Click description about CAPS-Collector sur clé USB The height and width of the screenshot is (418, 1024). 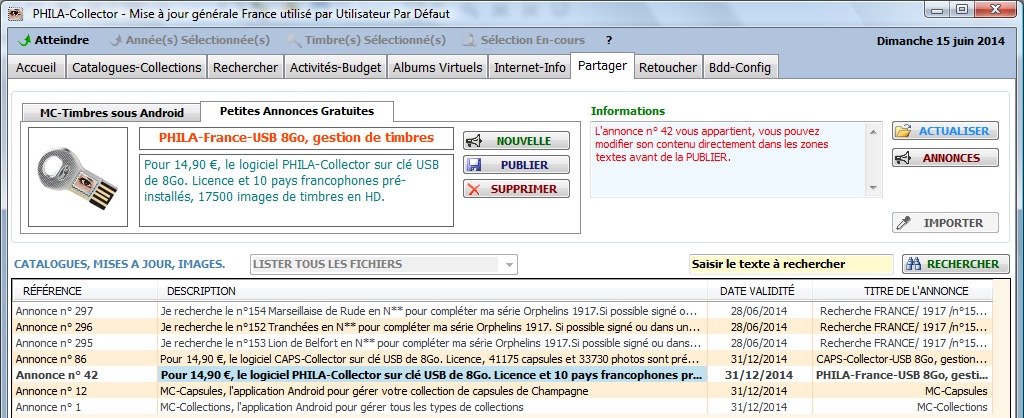[x=432, y=359]
